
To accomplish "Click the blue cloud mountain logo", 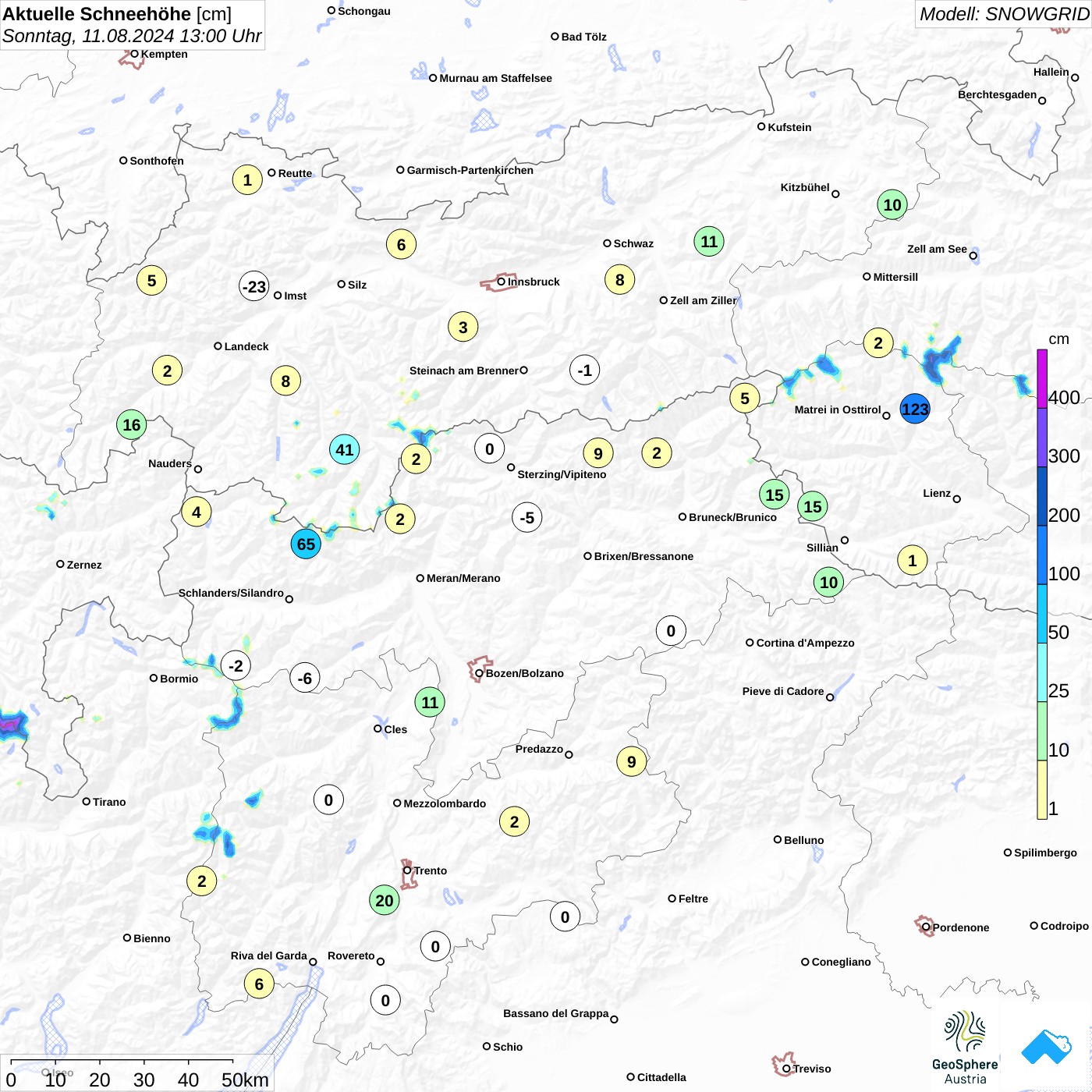I will pyautogui.click(x=1046, y=1047).
